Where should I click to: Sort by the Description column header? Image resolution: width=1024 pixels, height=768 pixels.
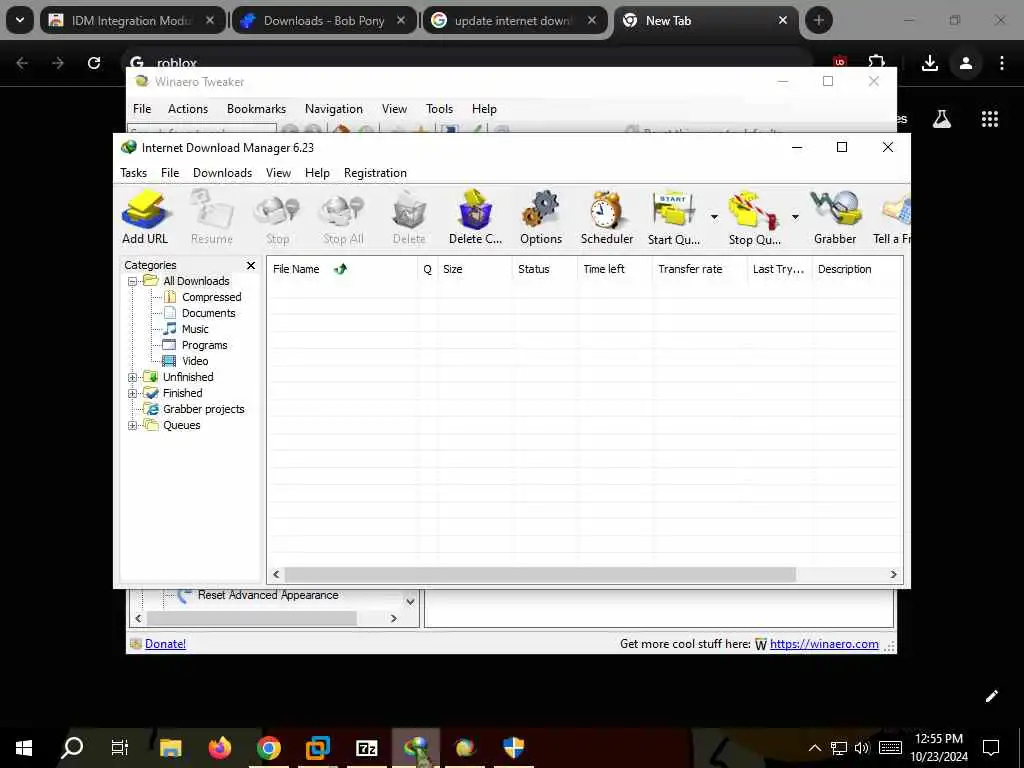click(857, 269)
